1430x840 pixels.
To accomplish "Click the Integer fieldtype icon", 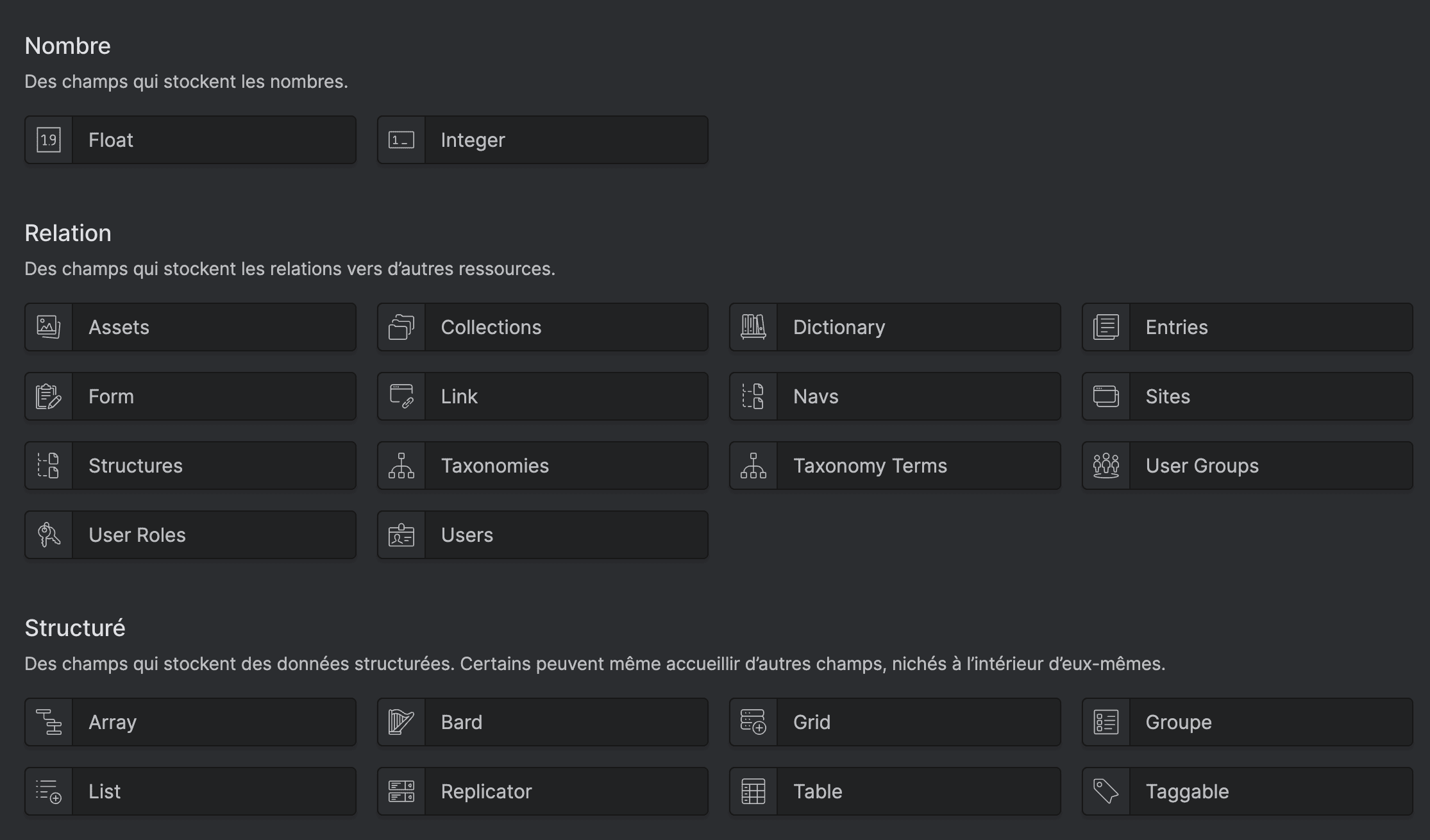I will tap(401, 140).
